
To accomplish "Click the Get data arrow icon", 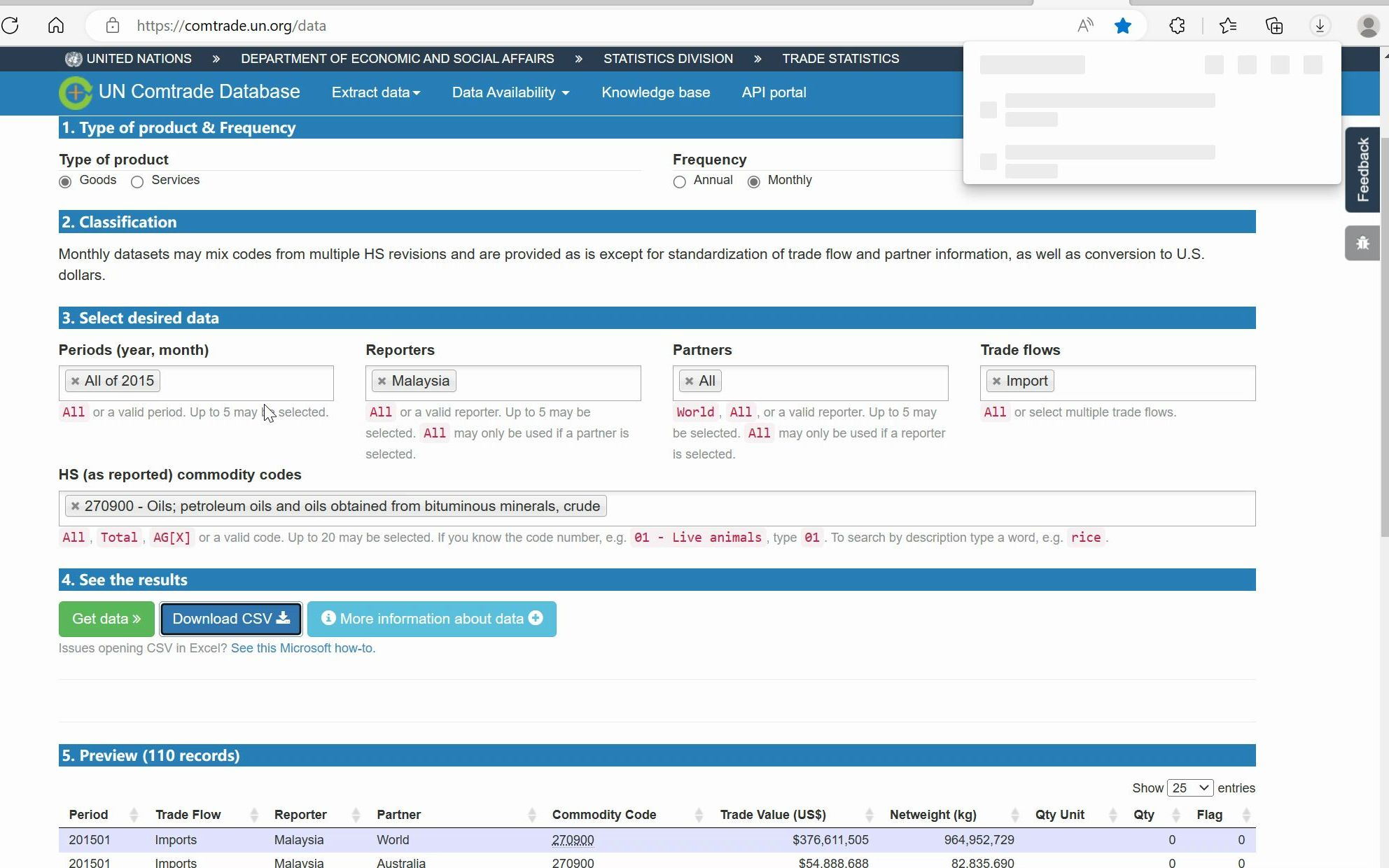I will pyautogui.click(x=136, y=619).
